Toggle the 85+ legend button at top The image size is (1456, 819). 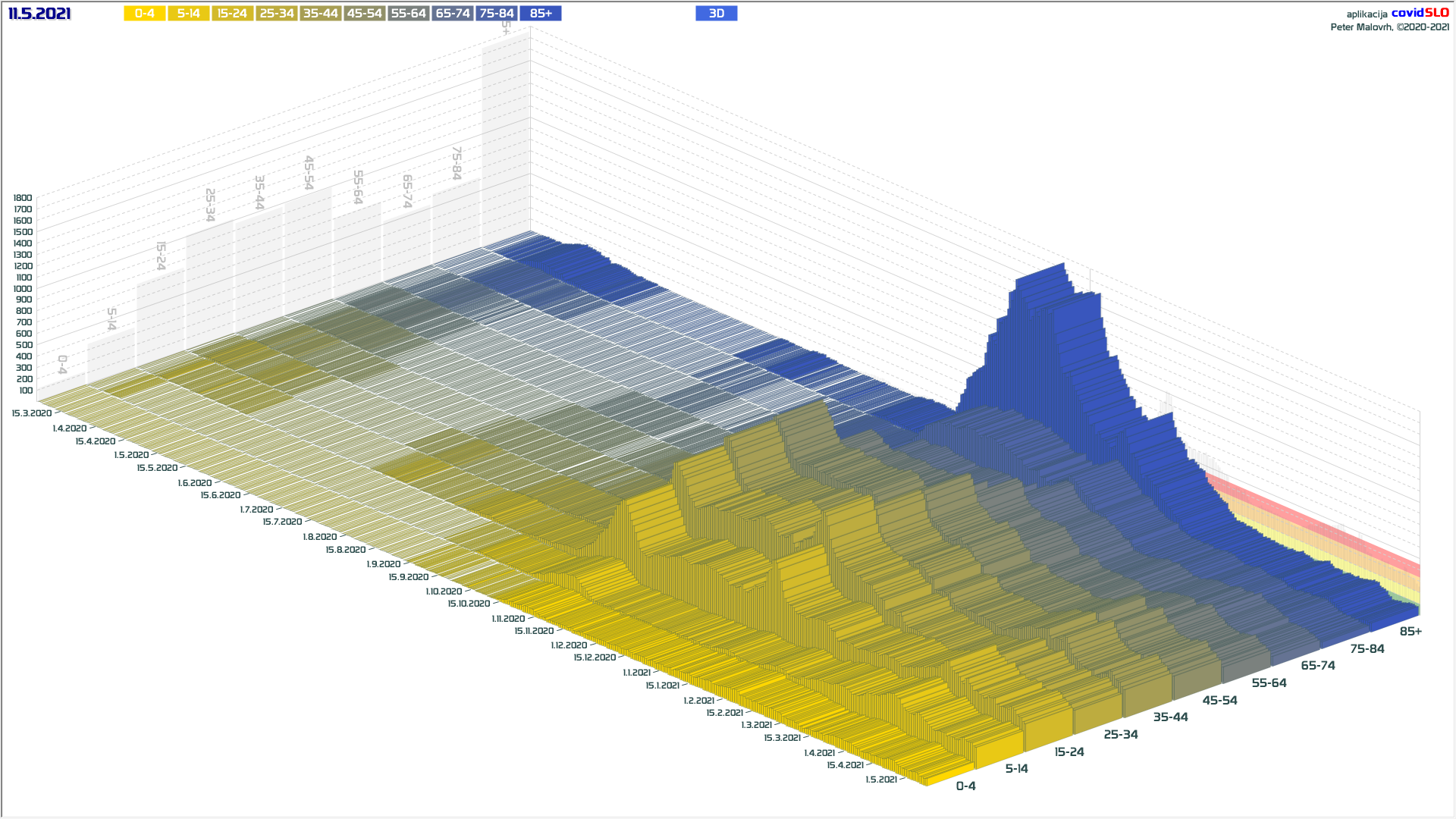(x=541, y=14)
